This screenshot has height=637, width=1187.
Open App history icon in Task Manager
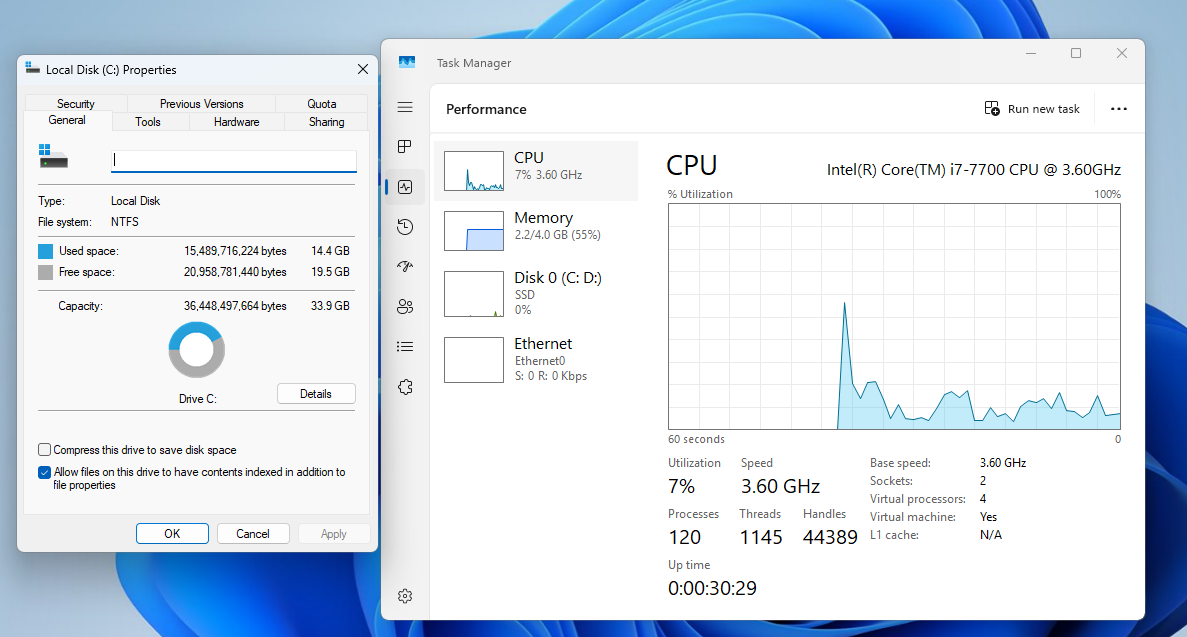click(x=405, y=226)
